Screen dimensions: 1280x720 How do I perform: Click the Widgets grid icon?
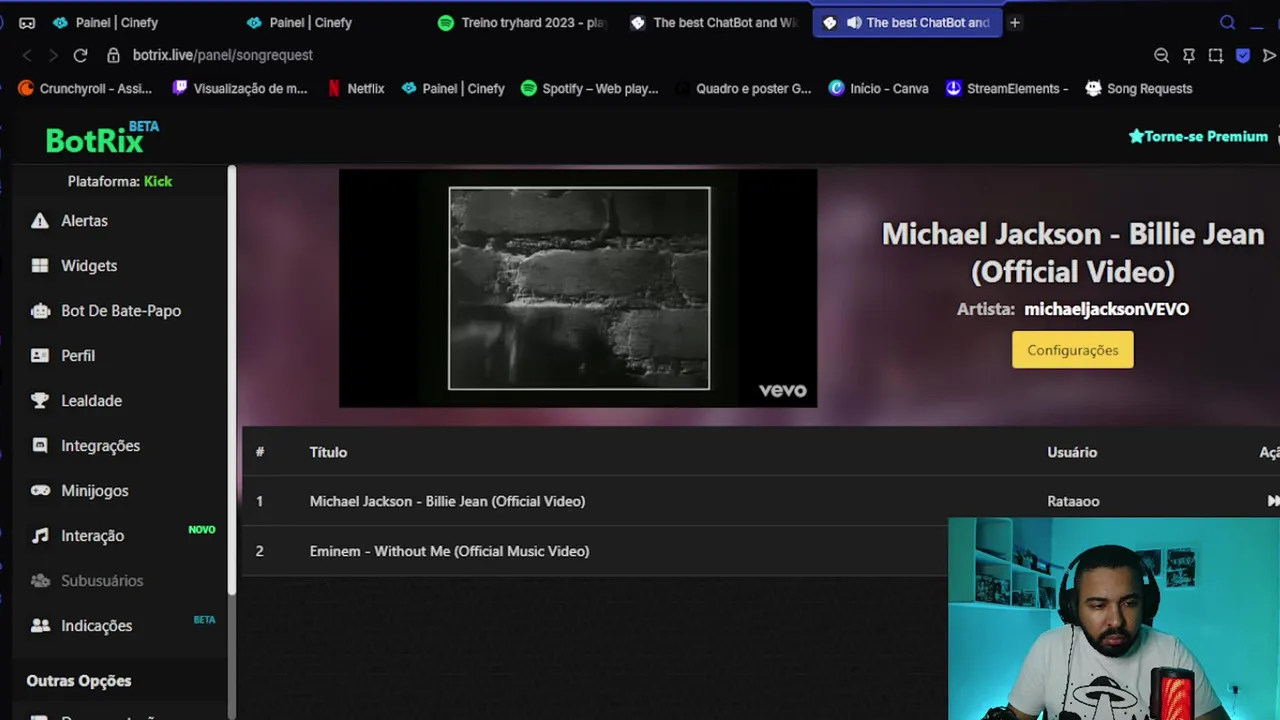40,266
